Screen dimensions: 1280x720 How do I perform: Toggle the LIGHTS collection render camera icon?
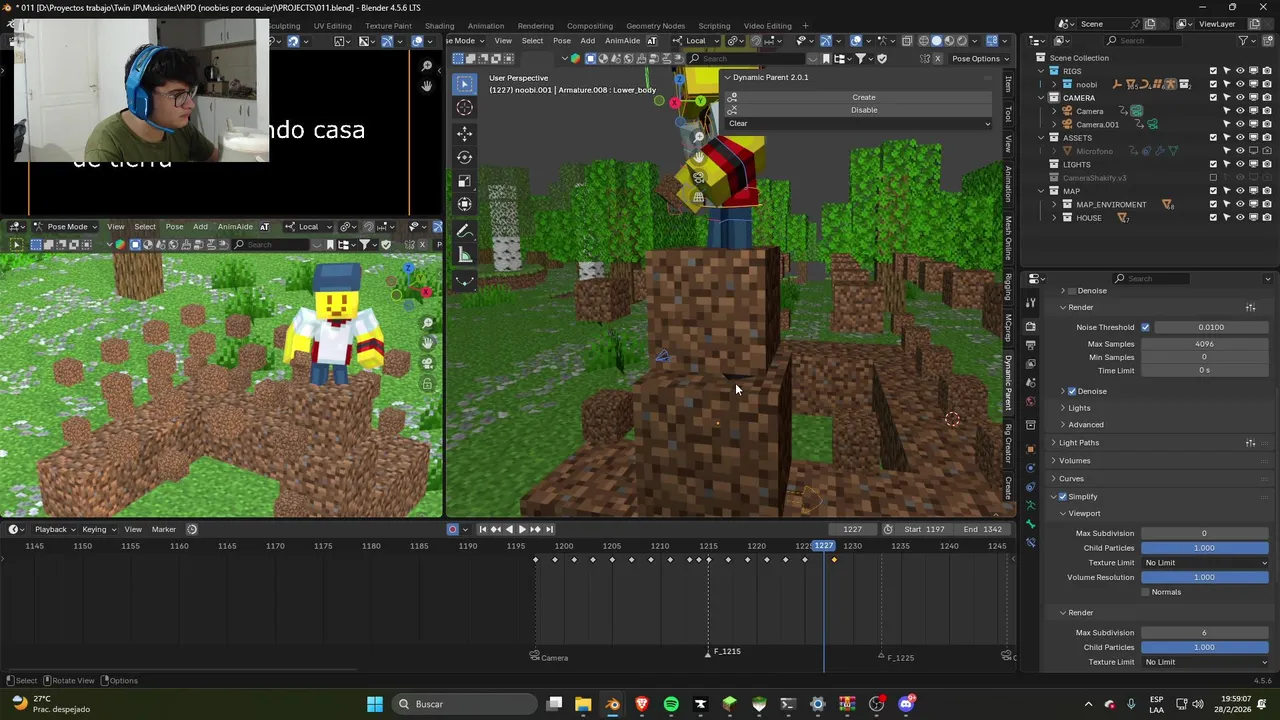pos(1267,164)
